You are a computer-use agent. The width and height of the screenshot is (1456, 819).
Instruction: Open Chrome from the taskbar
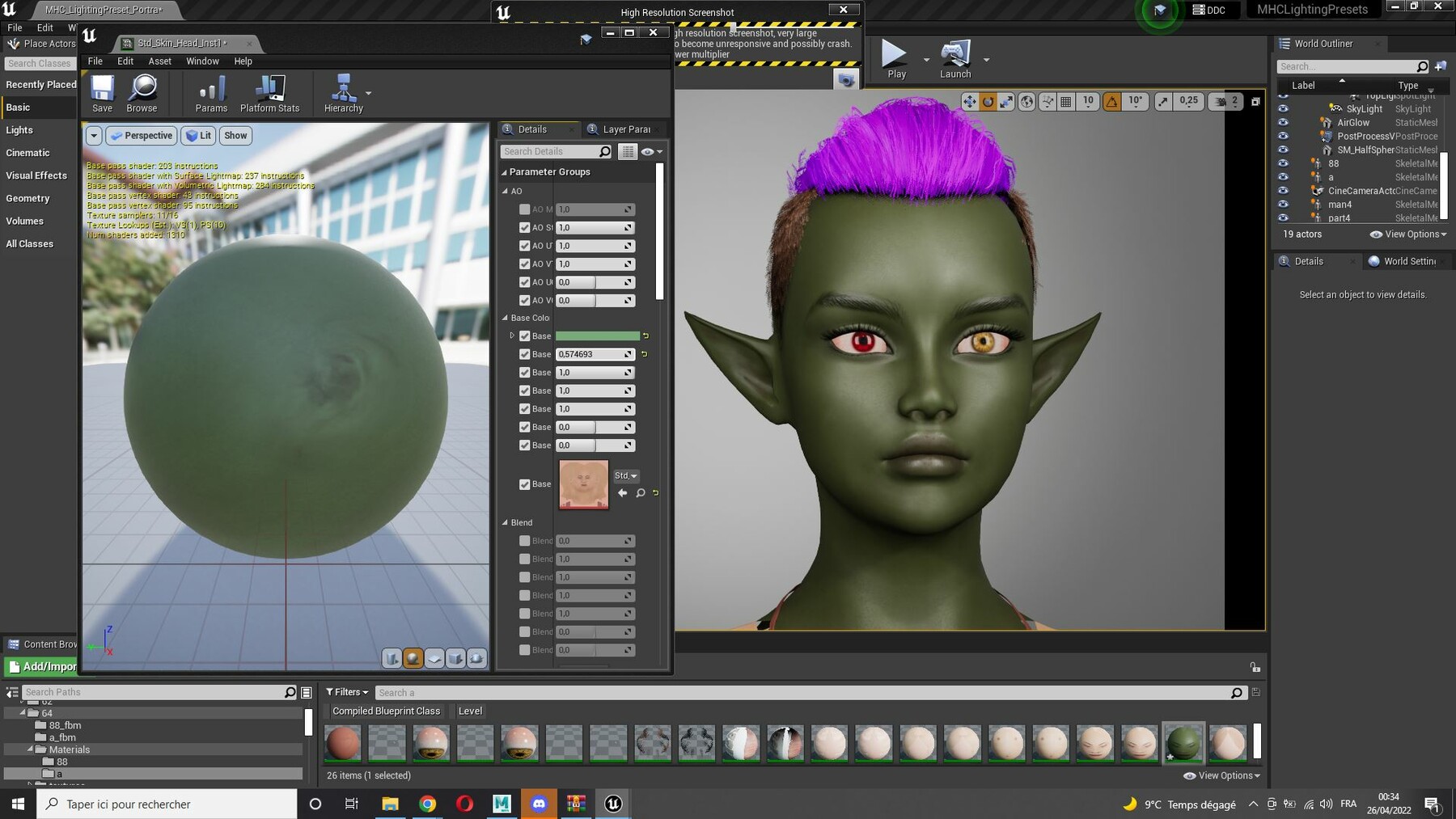click(x=428, y=804)
